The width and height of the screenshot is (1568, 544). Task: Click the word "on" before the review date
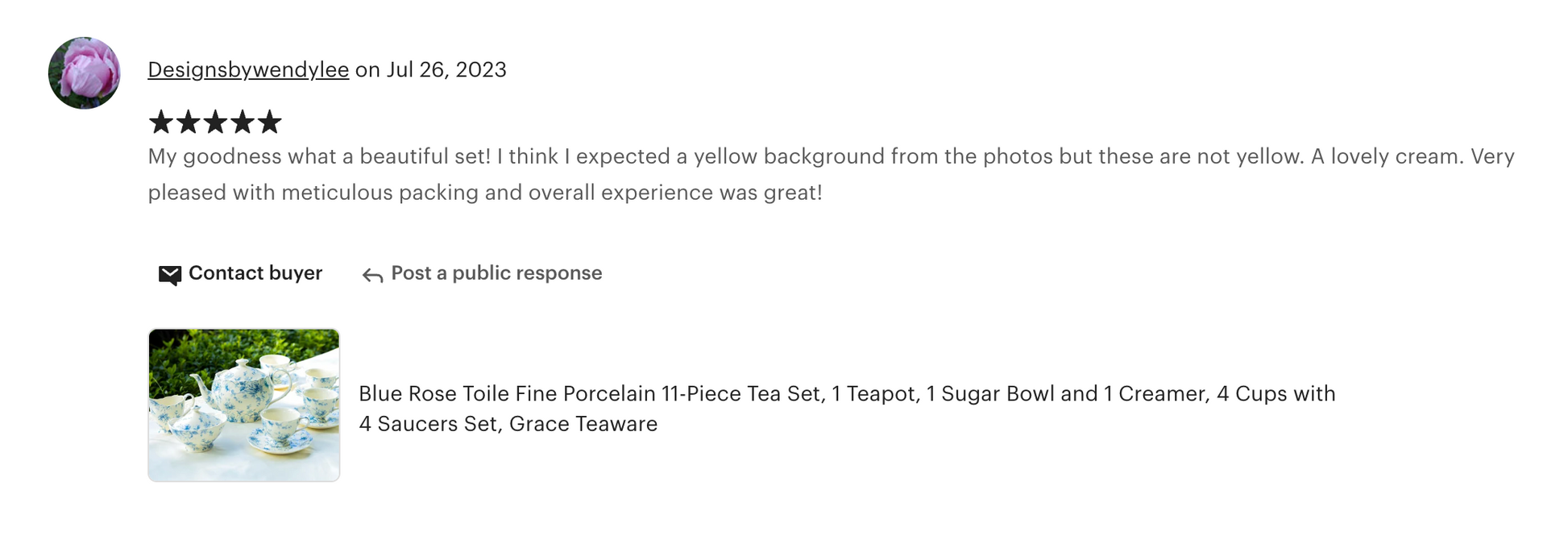click(x=367, y=70)
